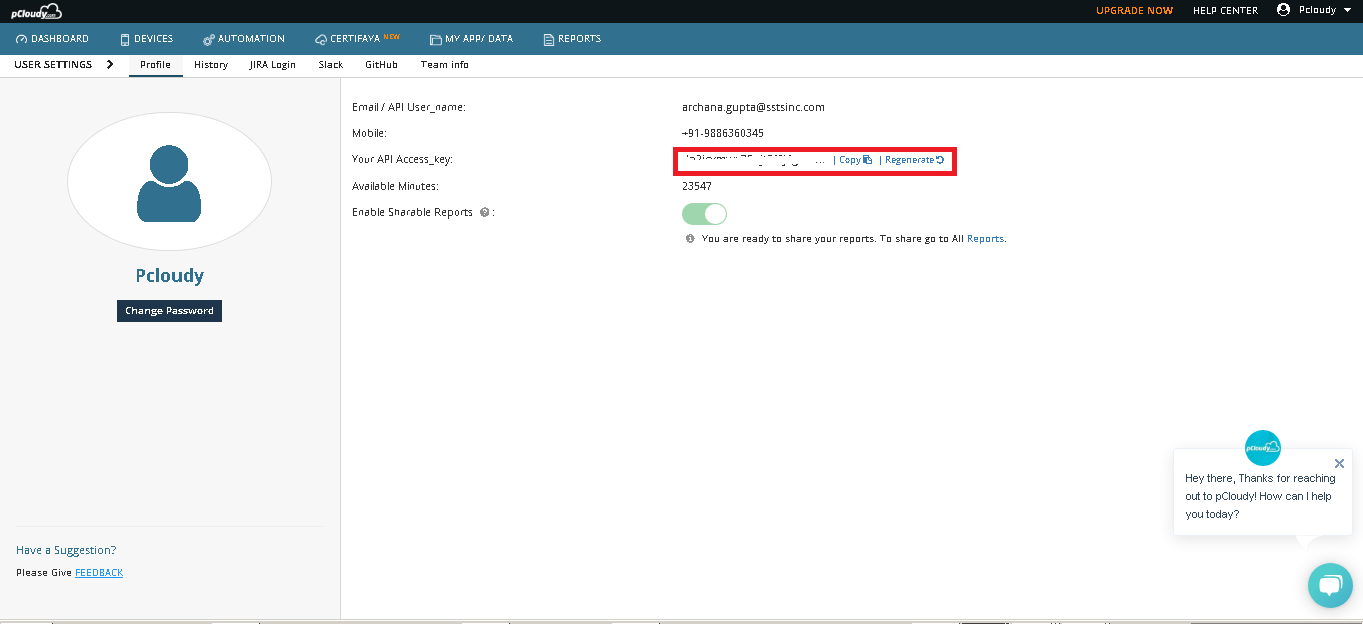Open the chat widget bubble
This screenshot has height=624, width=1363.
[x=1330, y=586]
